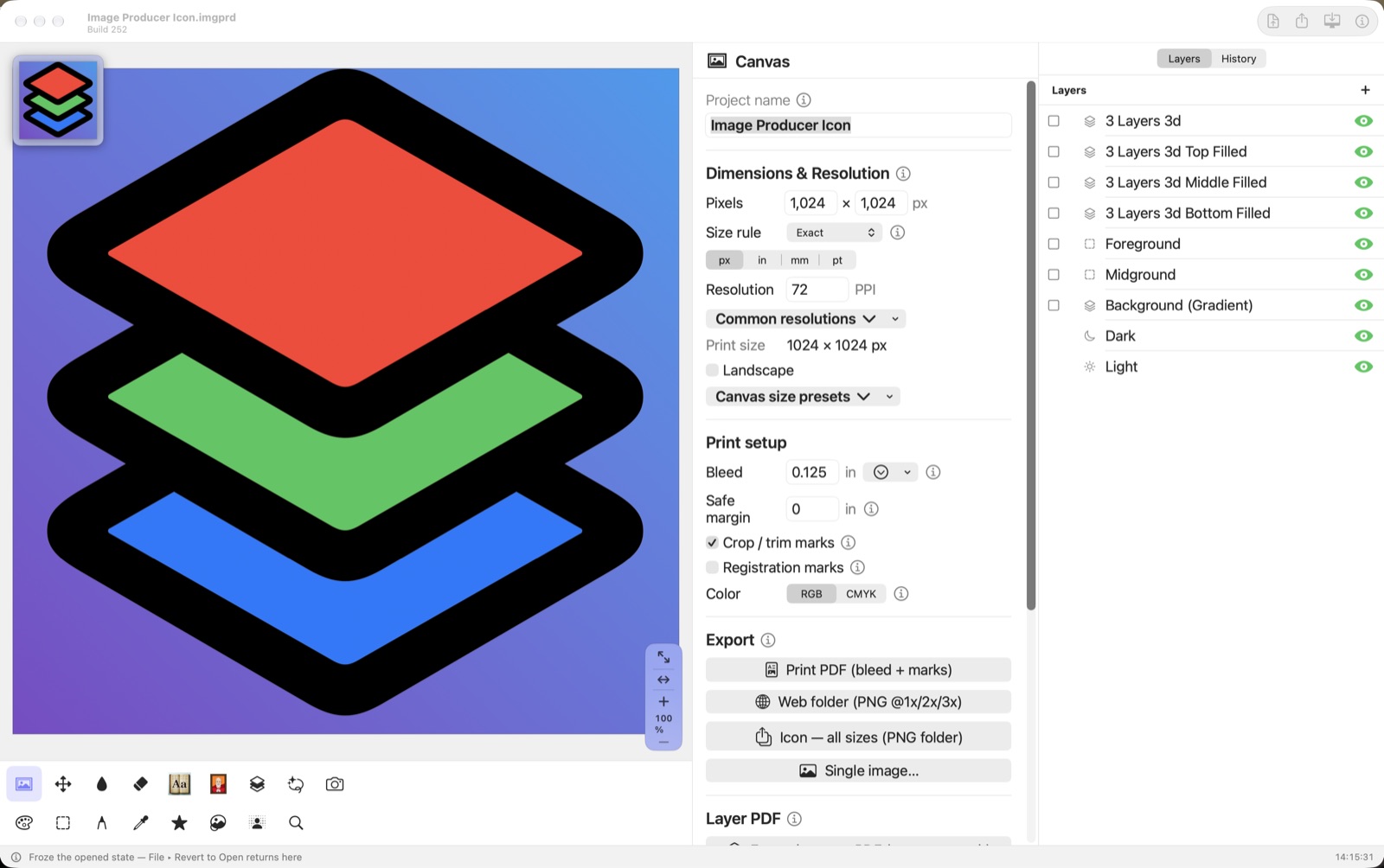Viewport: 1384px width, 868px height.
Task: Select the sparkle lasso tool
Action: coord(296,784)
